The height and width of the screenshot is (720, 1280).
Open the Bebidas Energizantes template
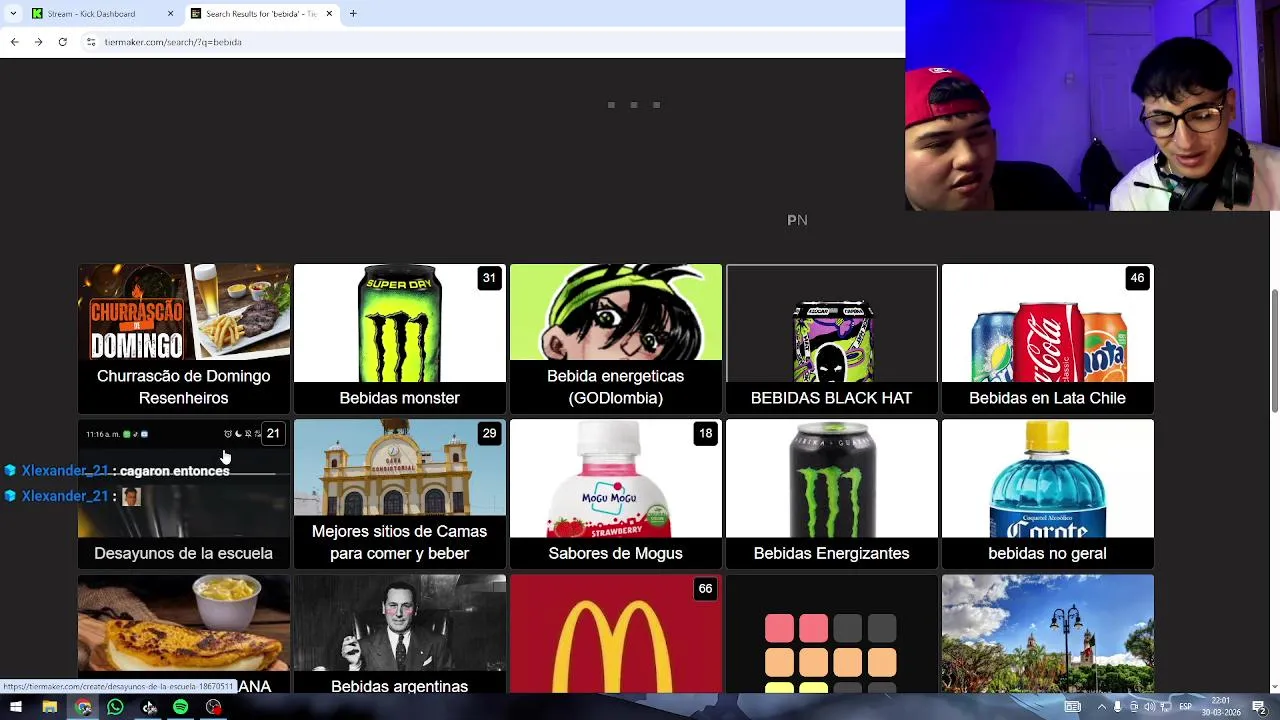(x=832, y=494)
